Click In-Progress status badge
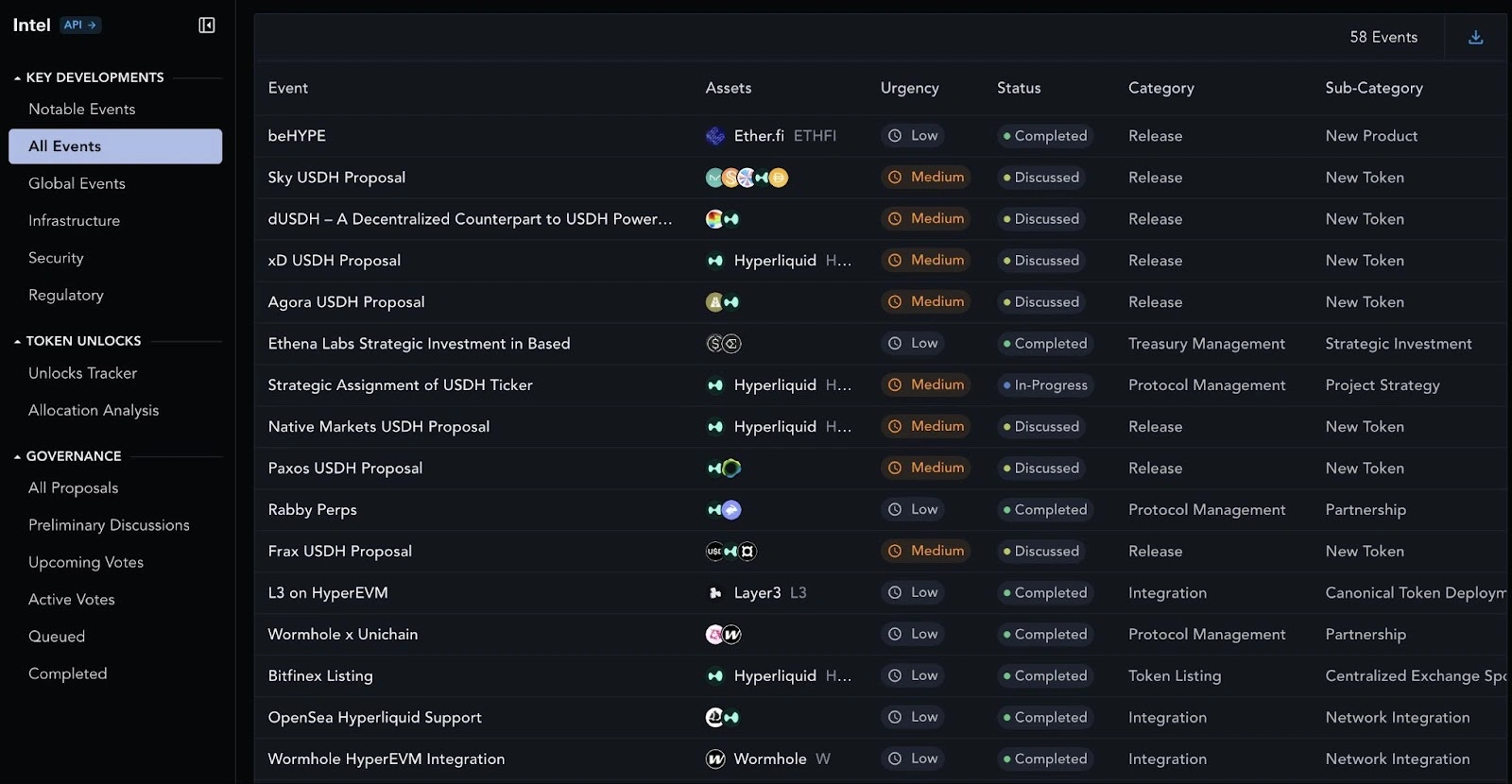1512x784 pixels. (x=1045, y=385)
